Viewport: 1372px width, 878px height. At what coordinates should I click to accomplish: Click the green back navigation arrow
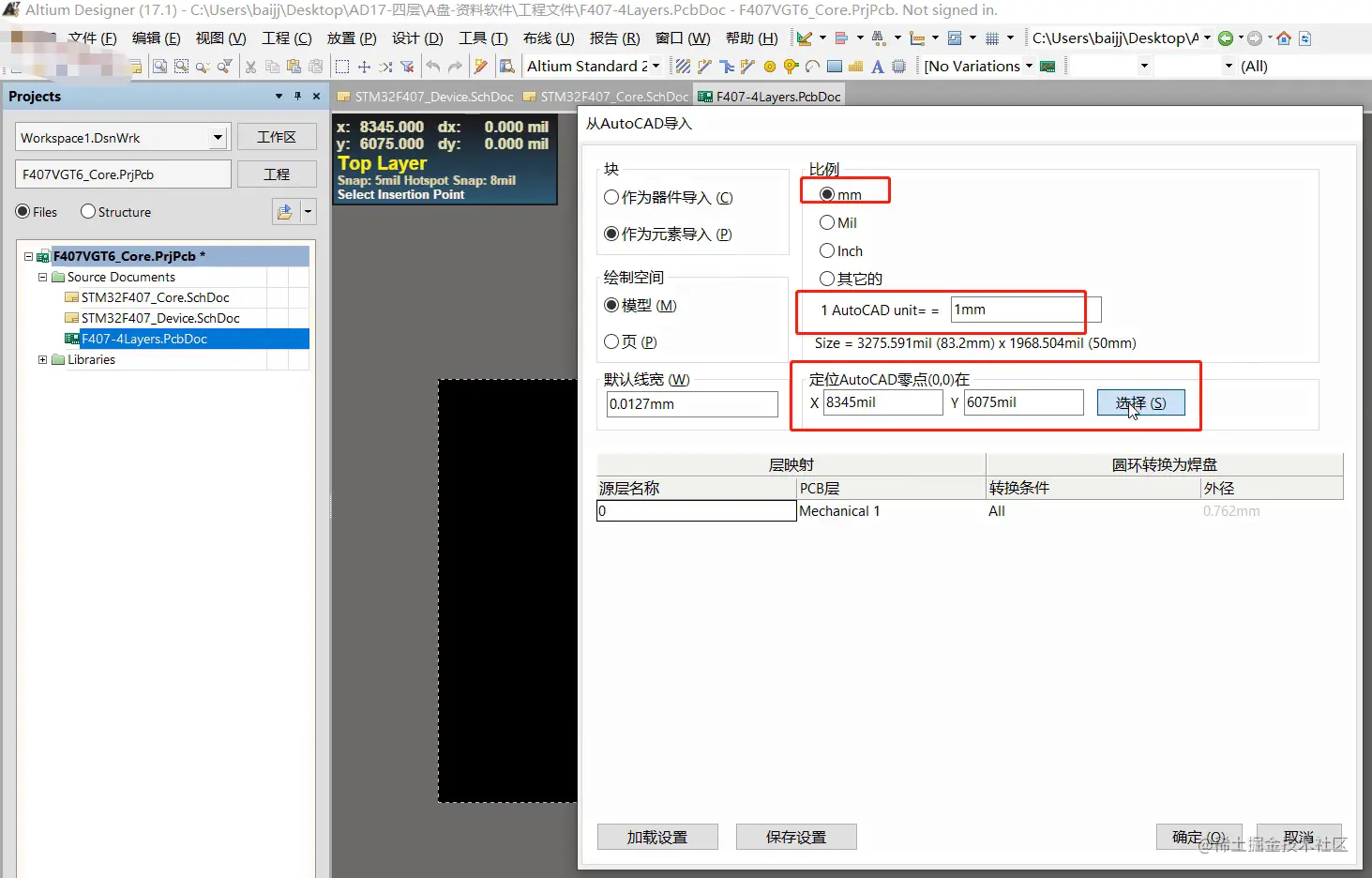(x=1225, y=38)
